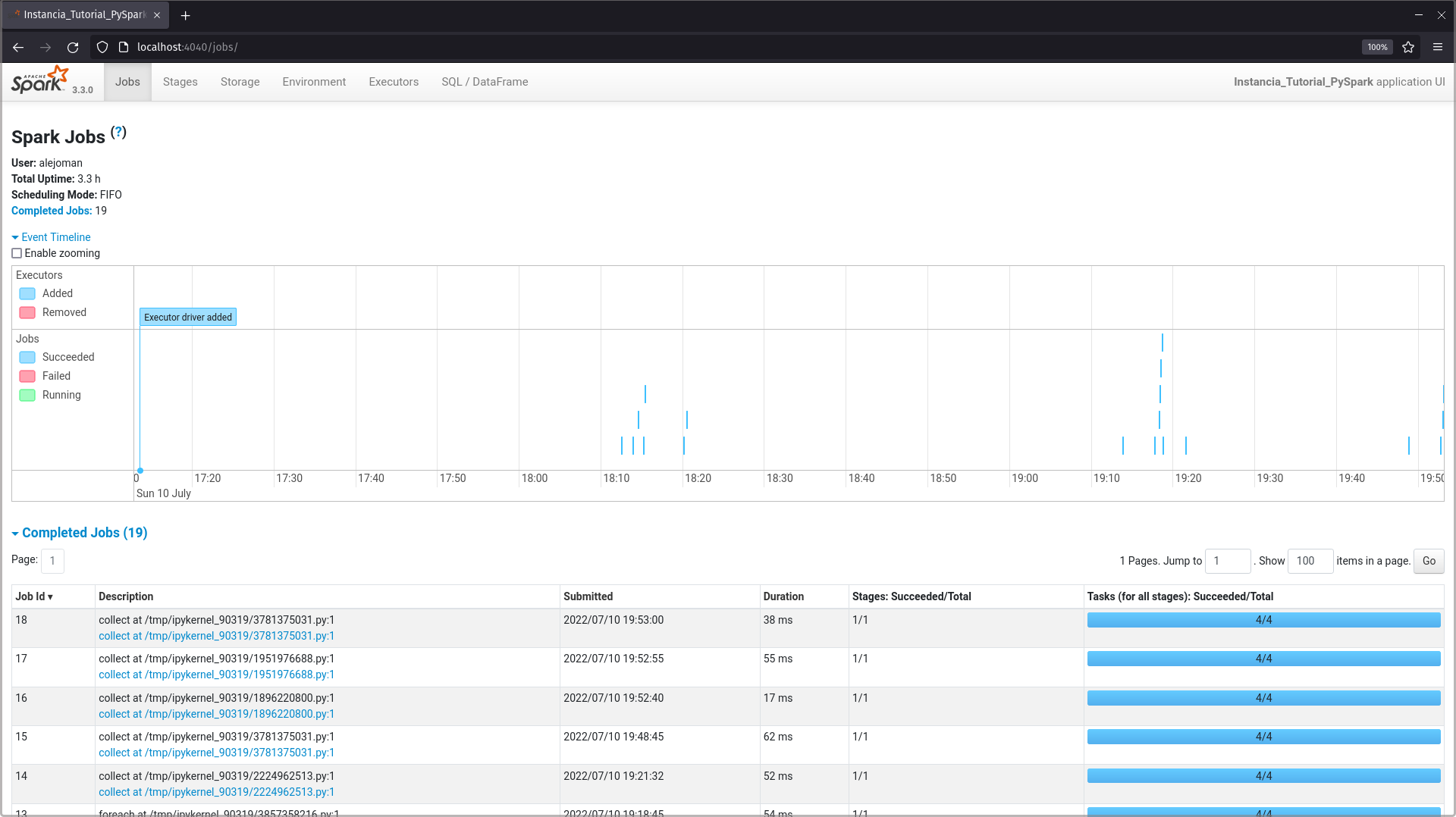Open job 15 collect 3781375031.py:1 link
This screenshot has width=1456, height=817.
216,753
